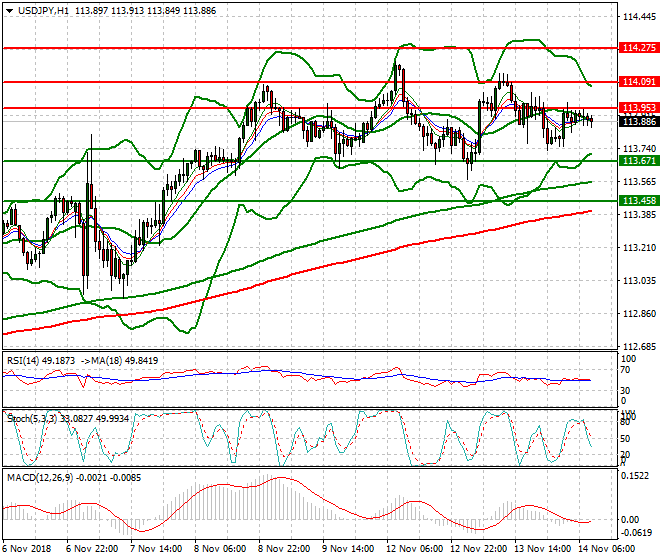Click the 12 Nov 06:00 time label
This screenshot has height=560, width=660.
point(415,549)
